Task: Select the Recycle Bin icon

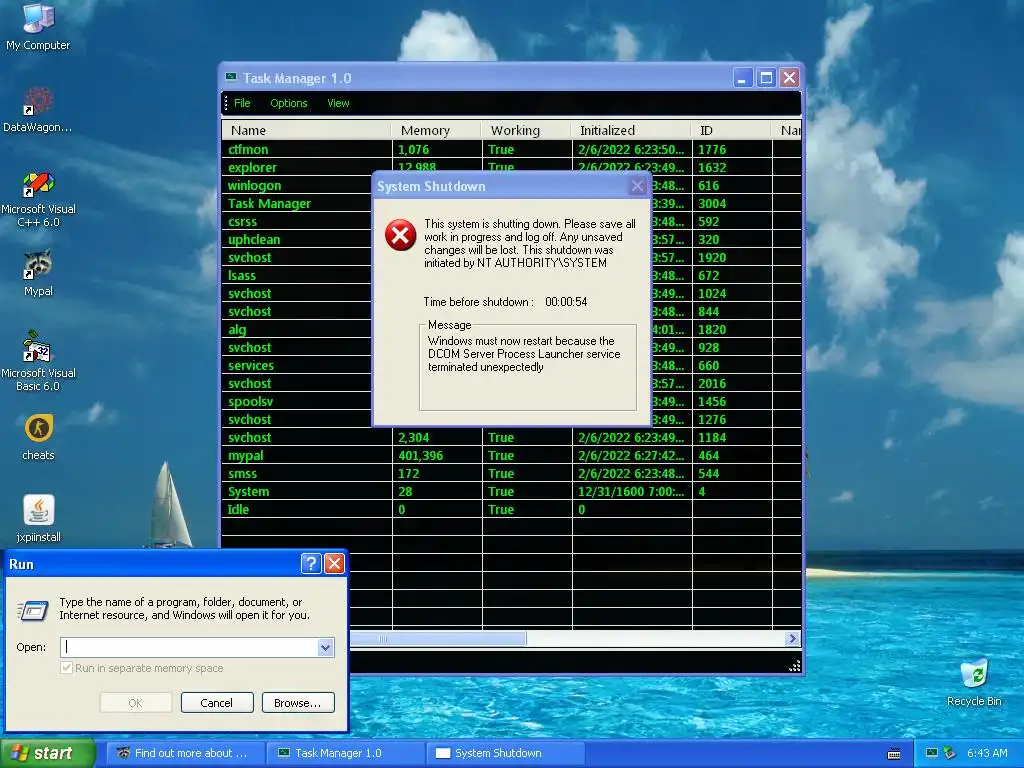Action: click(x=974, y=682)
